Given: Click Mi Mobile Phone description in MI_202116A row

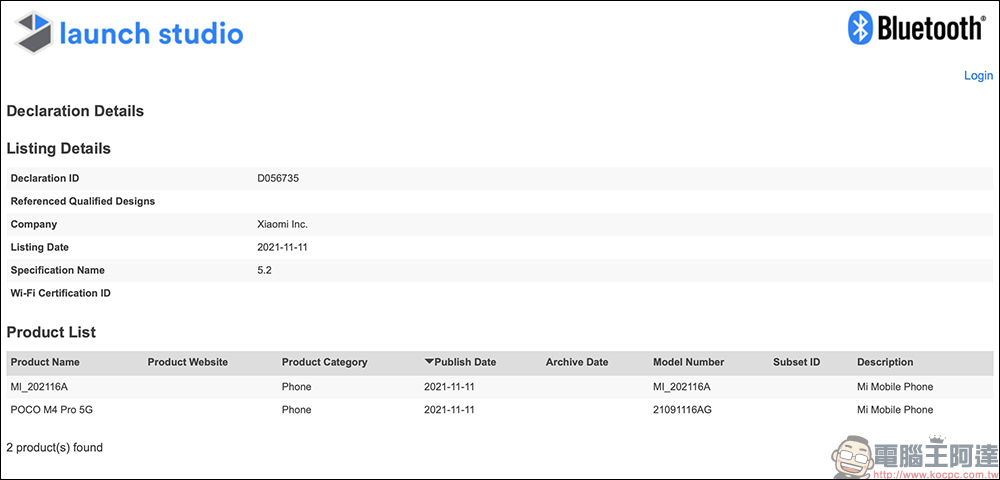Looking at the screenshot, I should coord(895,387).
